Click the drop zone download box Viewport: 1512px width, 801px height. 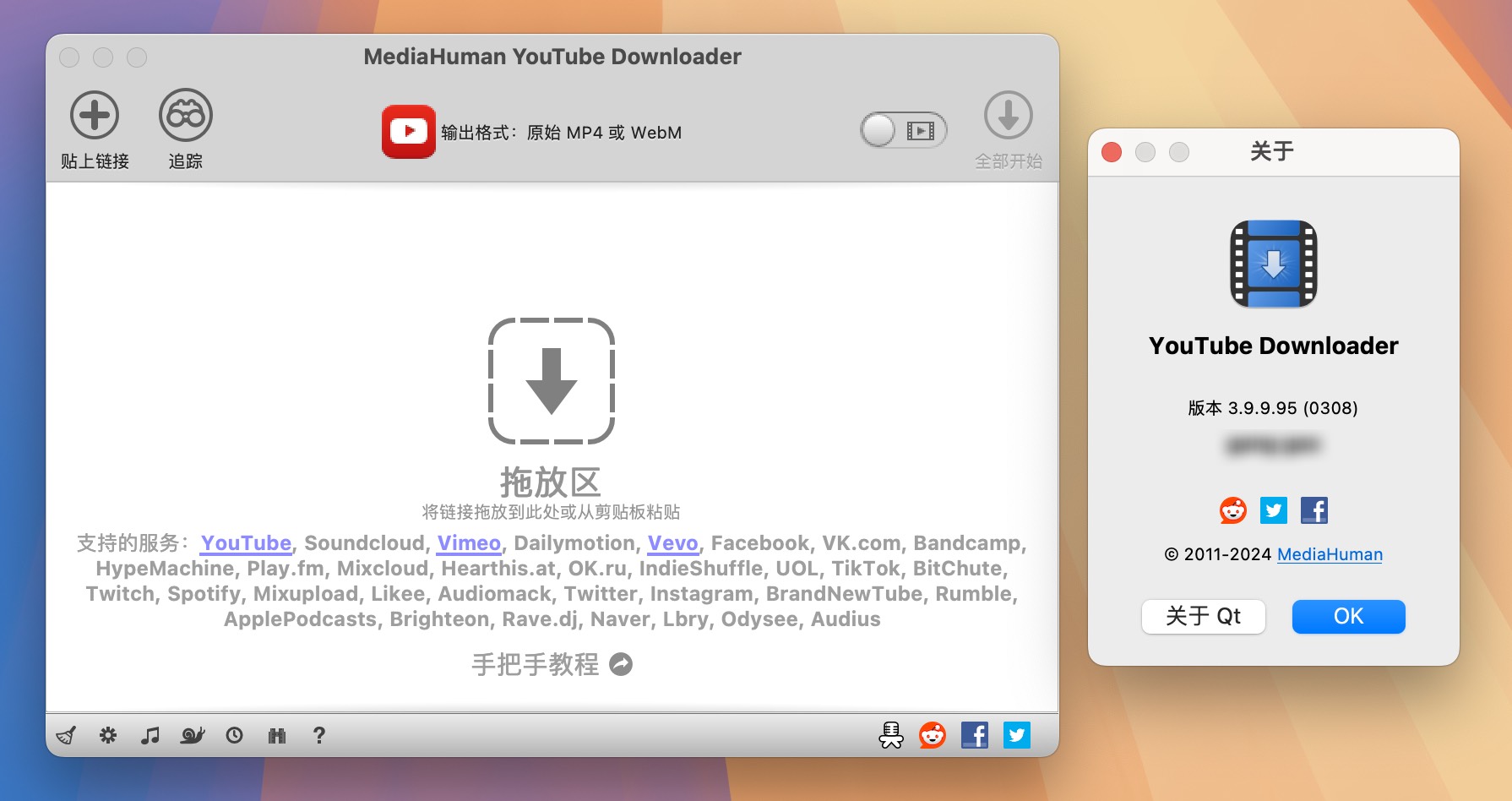(x=552, y=381)
